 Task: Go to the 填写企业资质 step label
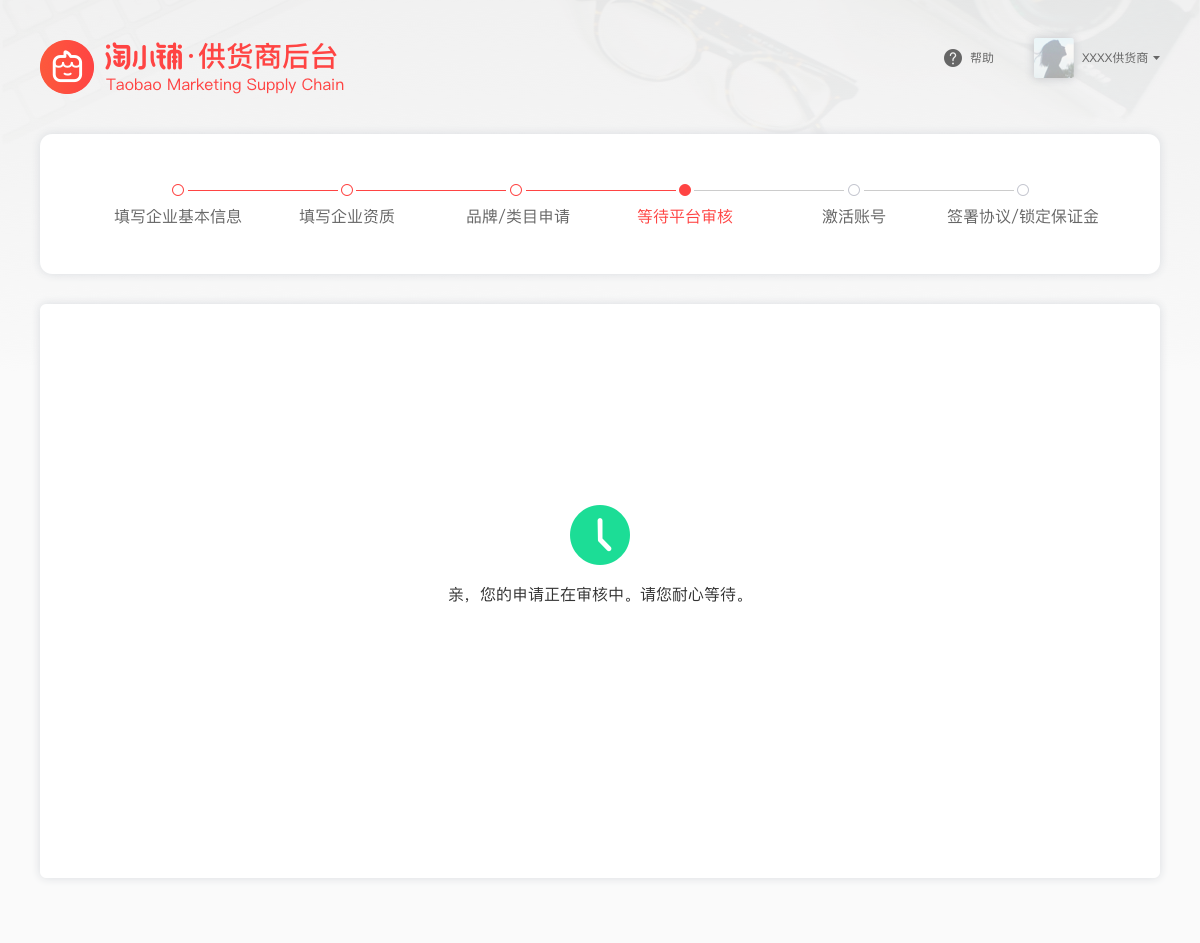(x=347, y=217)
